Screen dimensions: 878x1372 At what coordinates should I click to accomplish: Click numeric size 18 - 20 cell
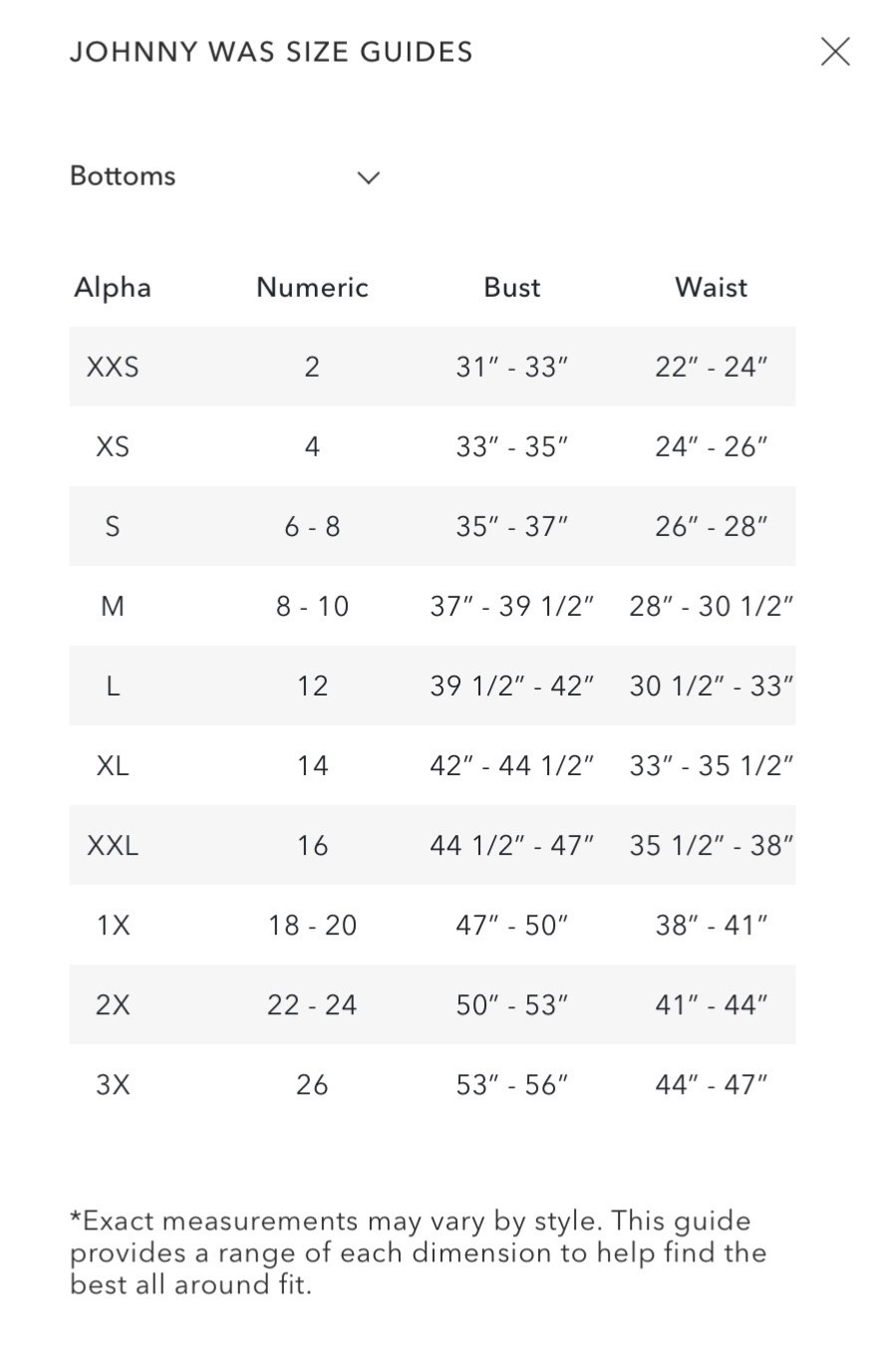pyautogui.click(x=312, y=925)
